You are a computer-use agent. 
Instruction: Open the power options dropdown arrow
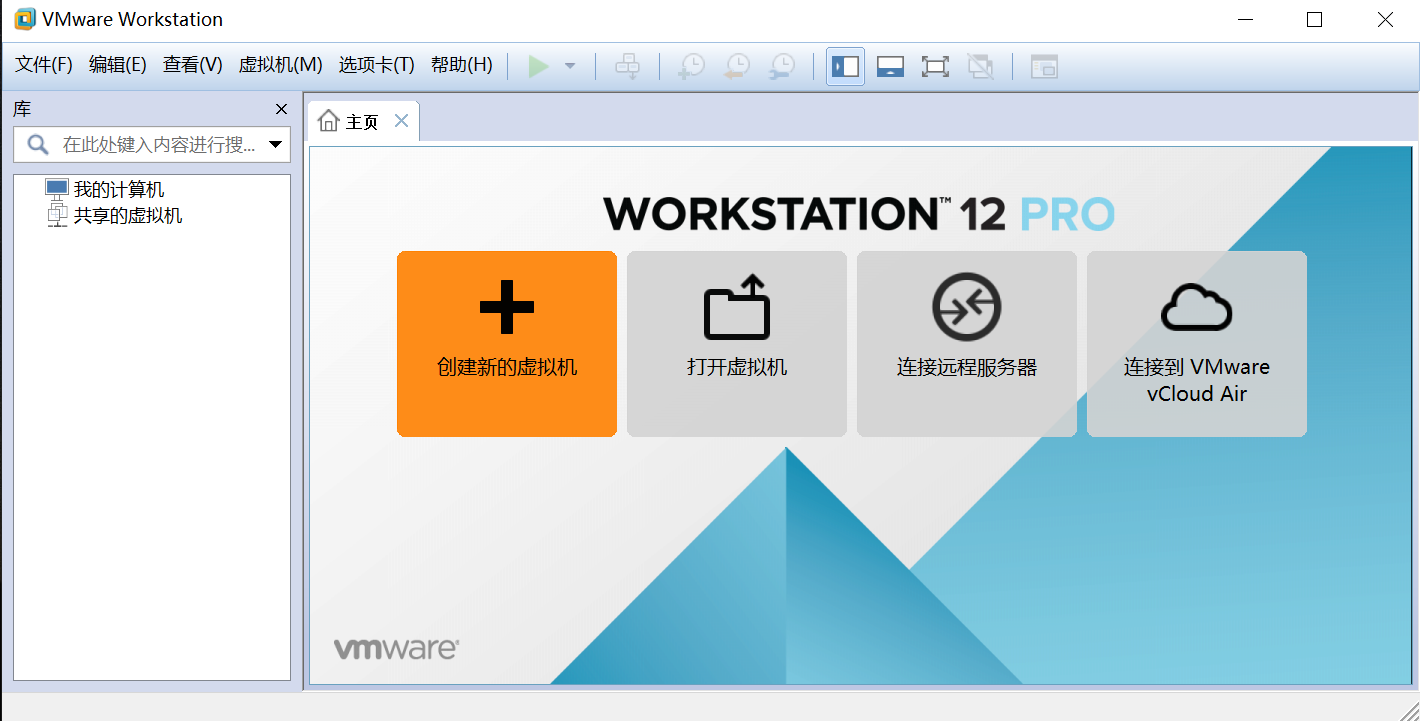click(570, 67)
